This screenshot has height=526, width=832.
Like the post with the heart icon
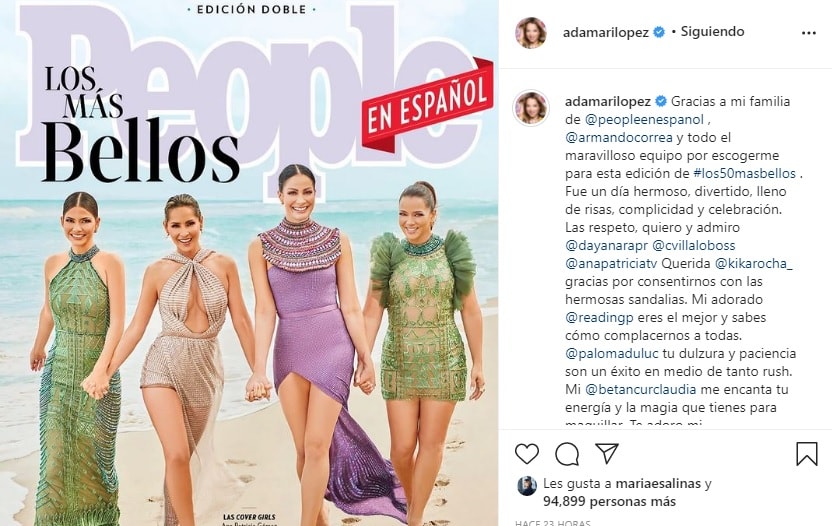[527, 454]
